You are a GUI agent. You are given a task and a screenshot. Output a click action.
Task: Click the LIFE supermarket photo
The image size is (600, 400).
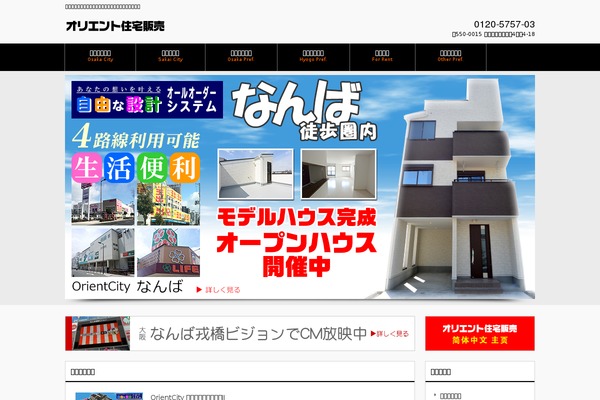pyautogui.click(x=168, y=253)
